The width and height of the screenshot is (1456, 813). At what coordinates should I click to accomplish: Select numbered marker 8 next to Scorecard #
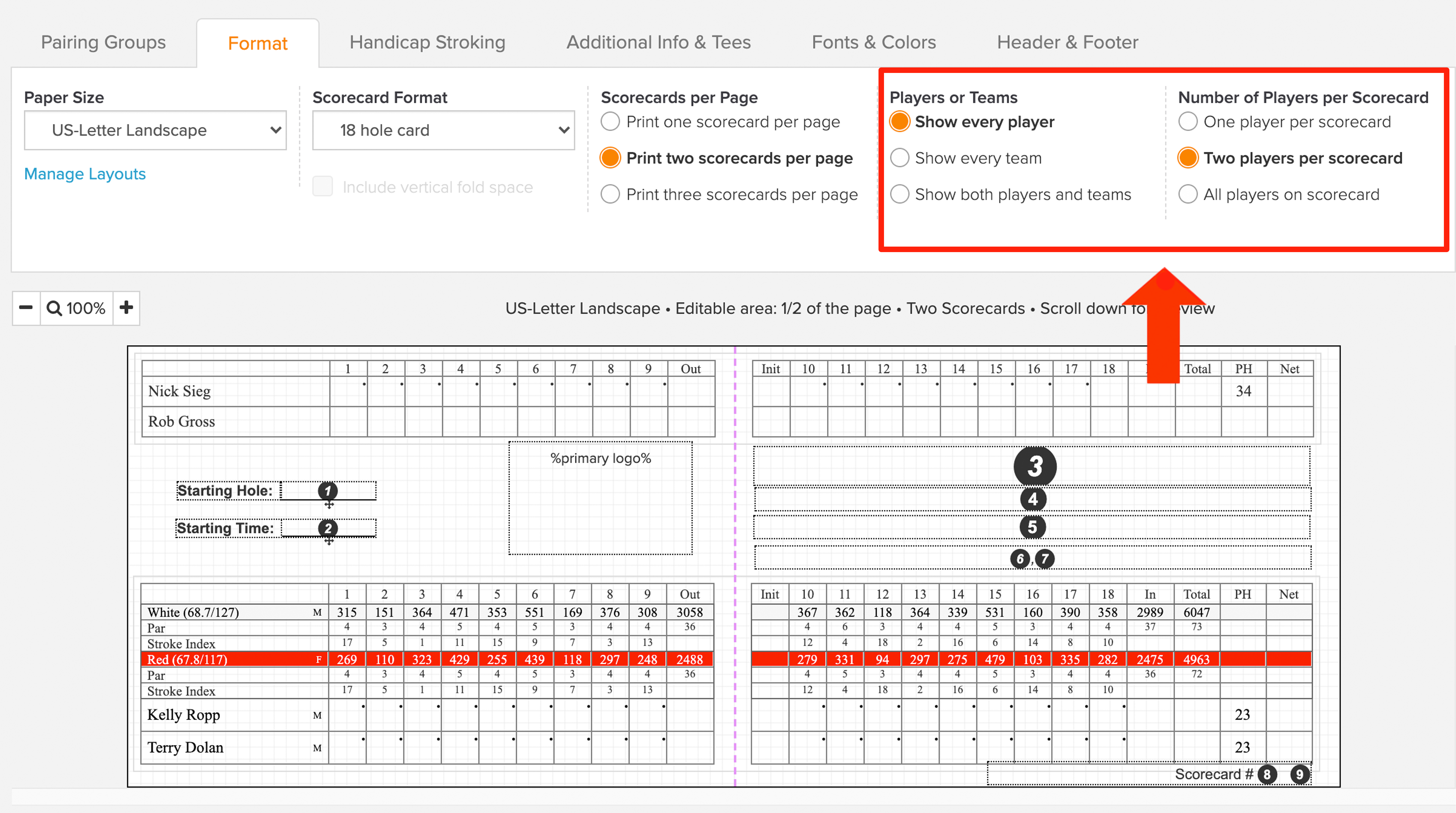[x=1267, y=774]
